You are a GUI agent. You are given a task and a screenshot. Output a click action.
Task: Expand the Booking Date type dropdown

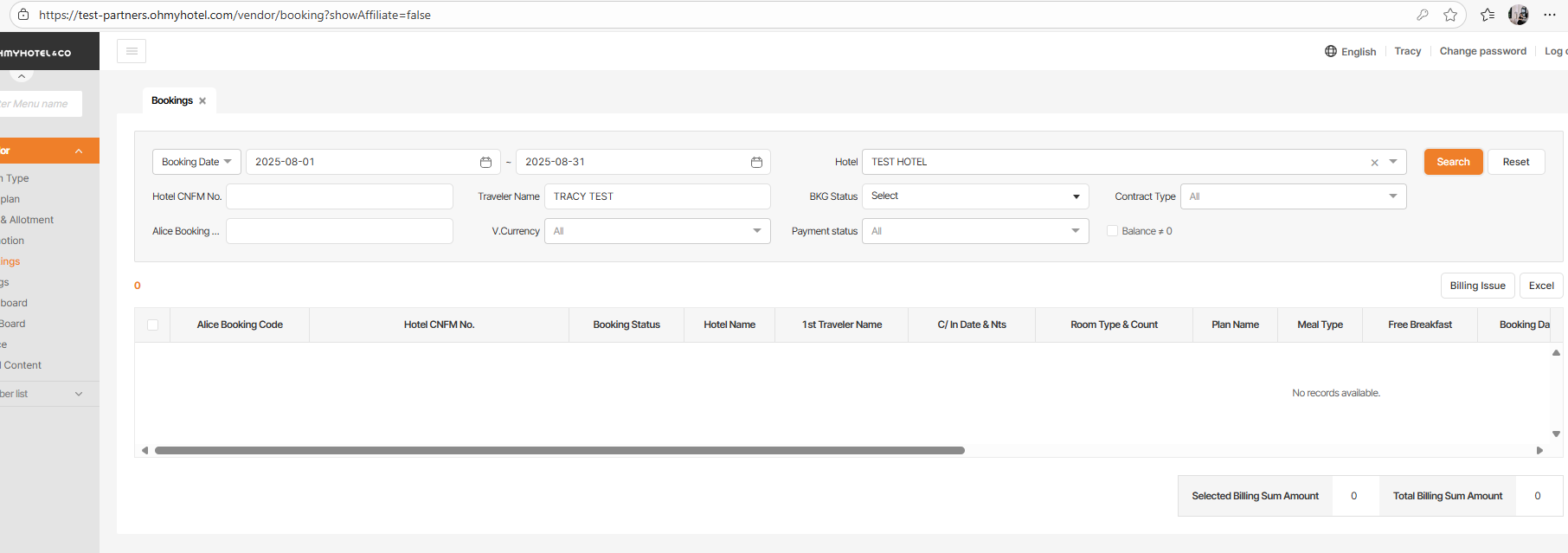(x=196, y=162)
